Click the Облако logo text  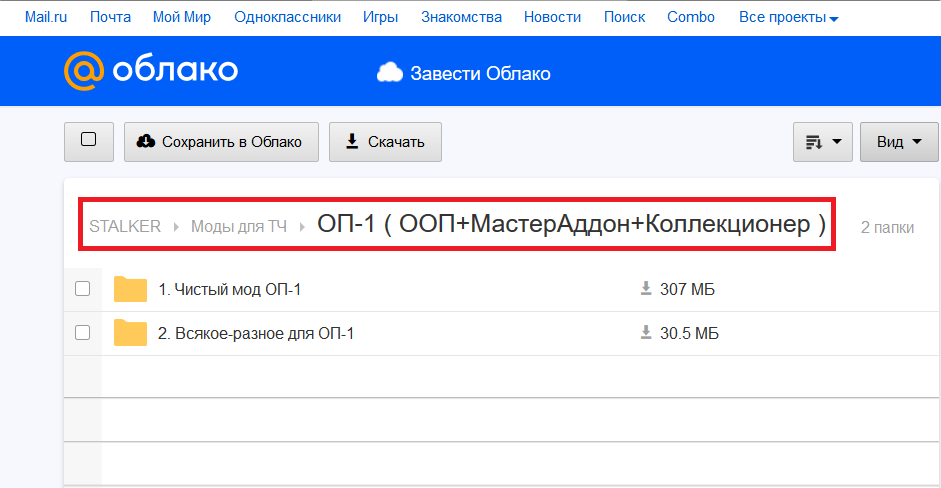coord(175,70)
